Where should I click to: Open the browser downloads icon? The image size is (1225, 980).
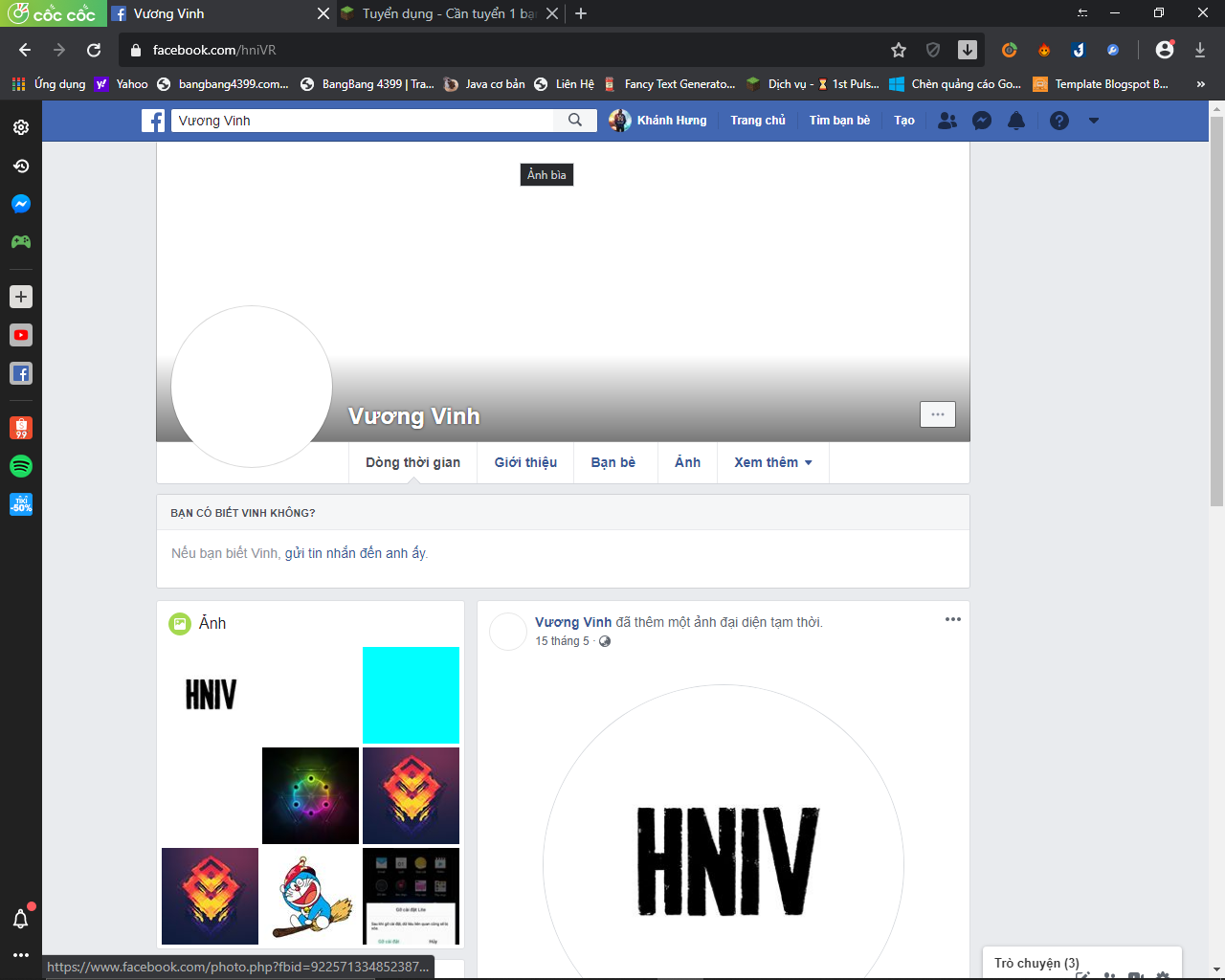pos(1200,50)
